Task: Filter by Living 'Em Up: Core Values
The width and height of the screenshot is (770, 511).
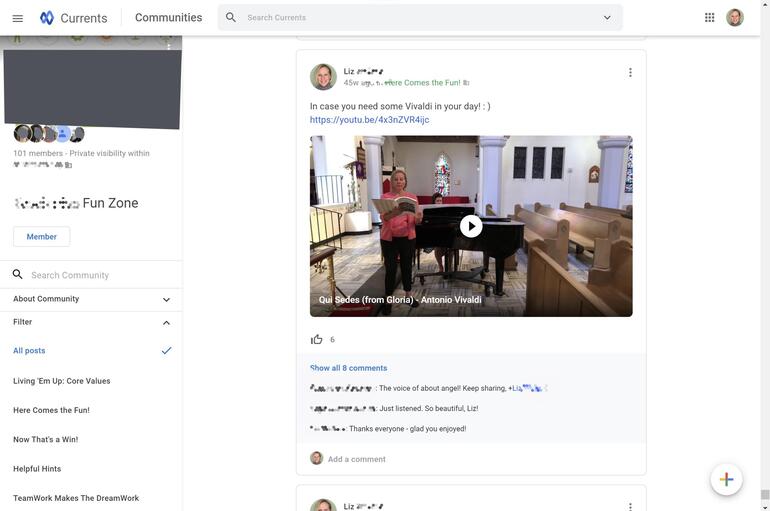Action: point(62,381)
